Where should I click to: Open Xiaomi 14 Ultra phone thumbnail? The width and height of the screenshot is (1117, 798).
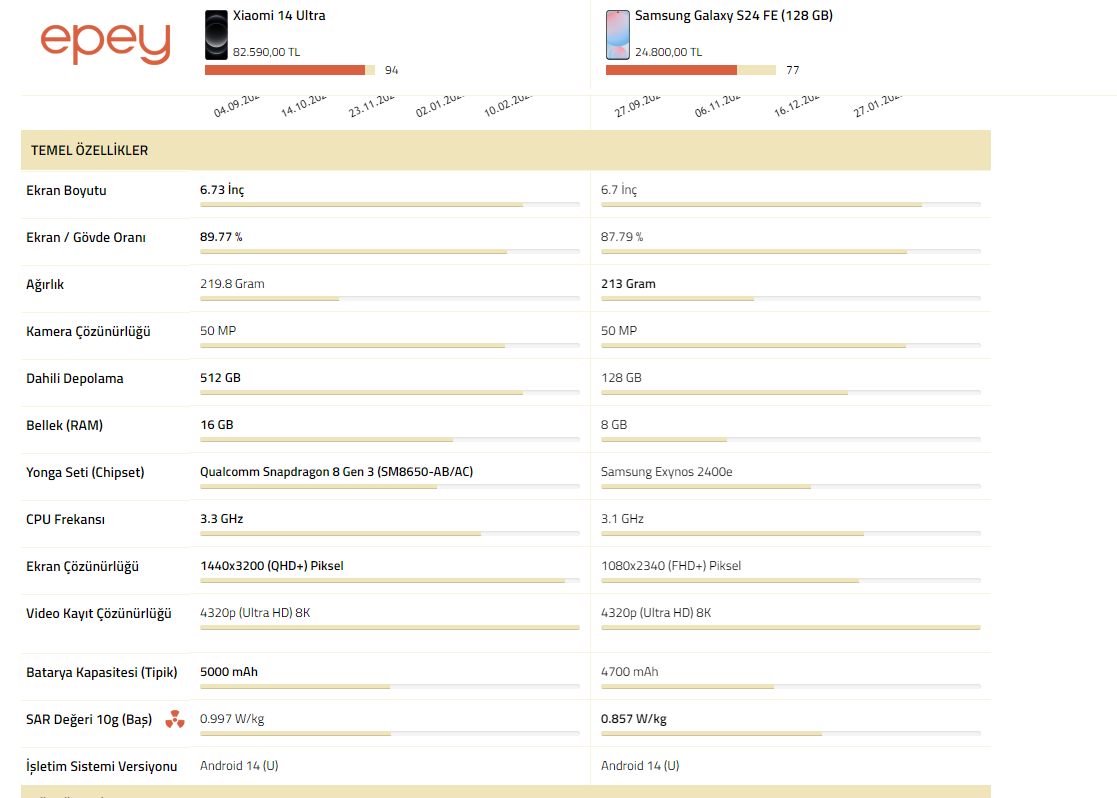tap(216, 34)
